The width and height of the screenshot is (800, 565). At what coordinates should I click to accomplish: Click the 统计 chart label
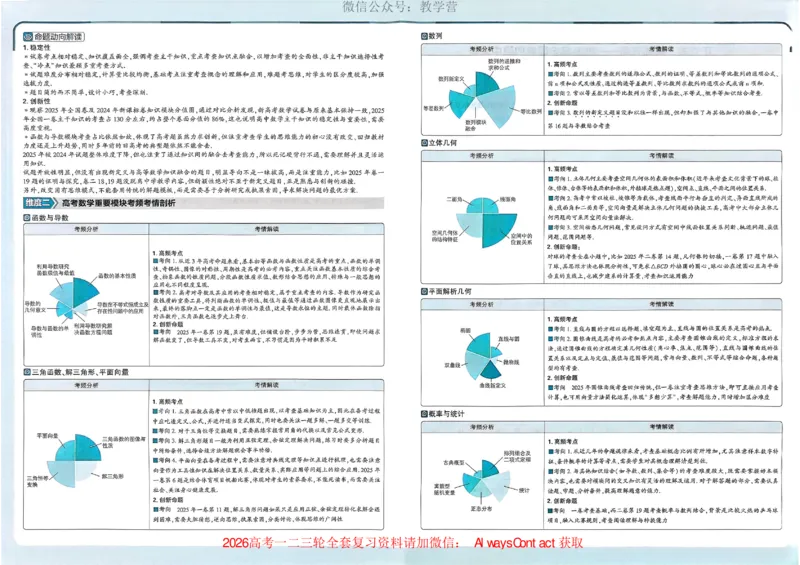pos(524,490)
